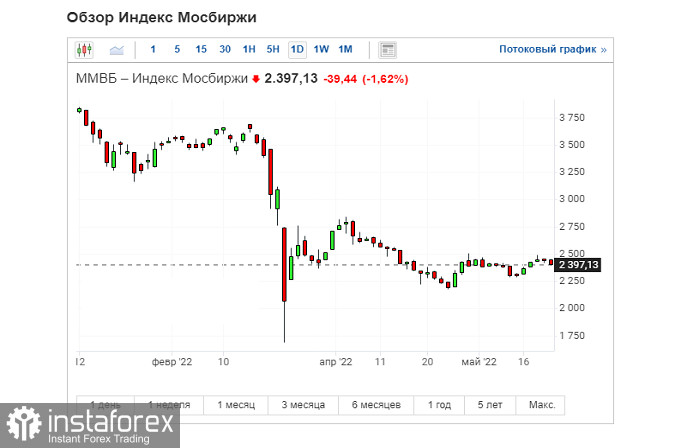The height and width of the screenshot is (448, 675).
Task: Choose the 30-minute interval
Action: click(x=225, y=49)
